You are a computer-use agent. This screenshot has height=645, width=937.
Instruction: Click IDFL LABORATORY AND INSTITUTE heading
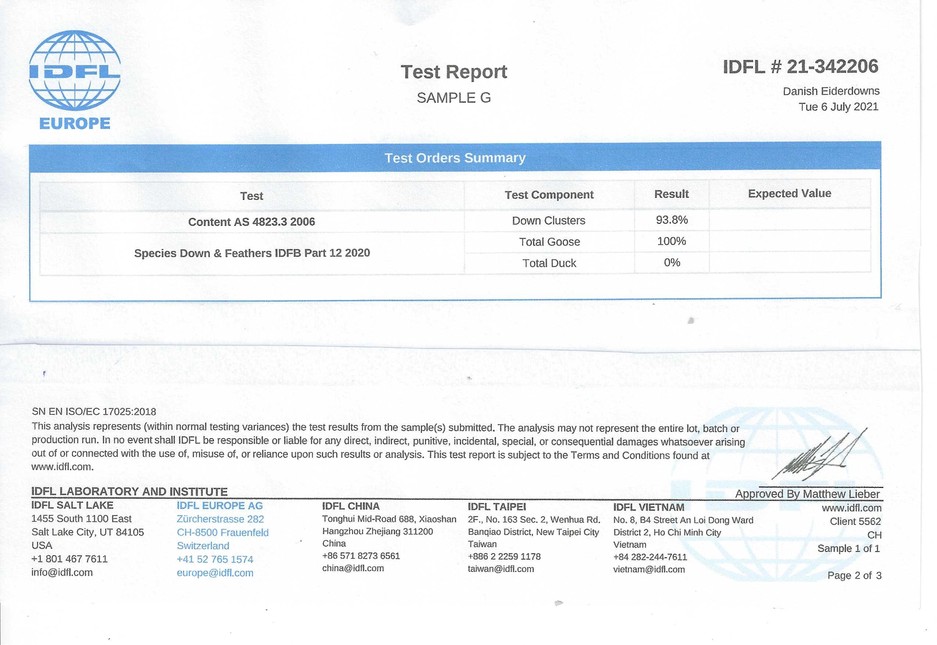point(129,491)
